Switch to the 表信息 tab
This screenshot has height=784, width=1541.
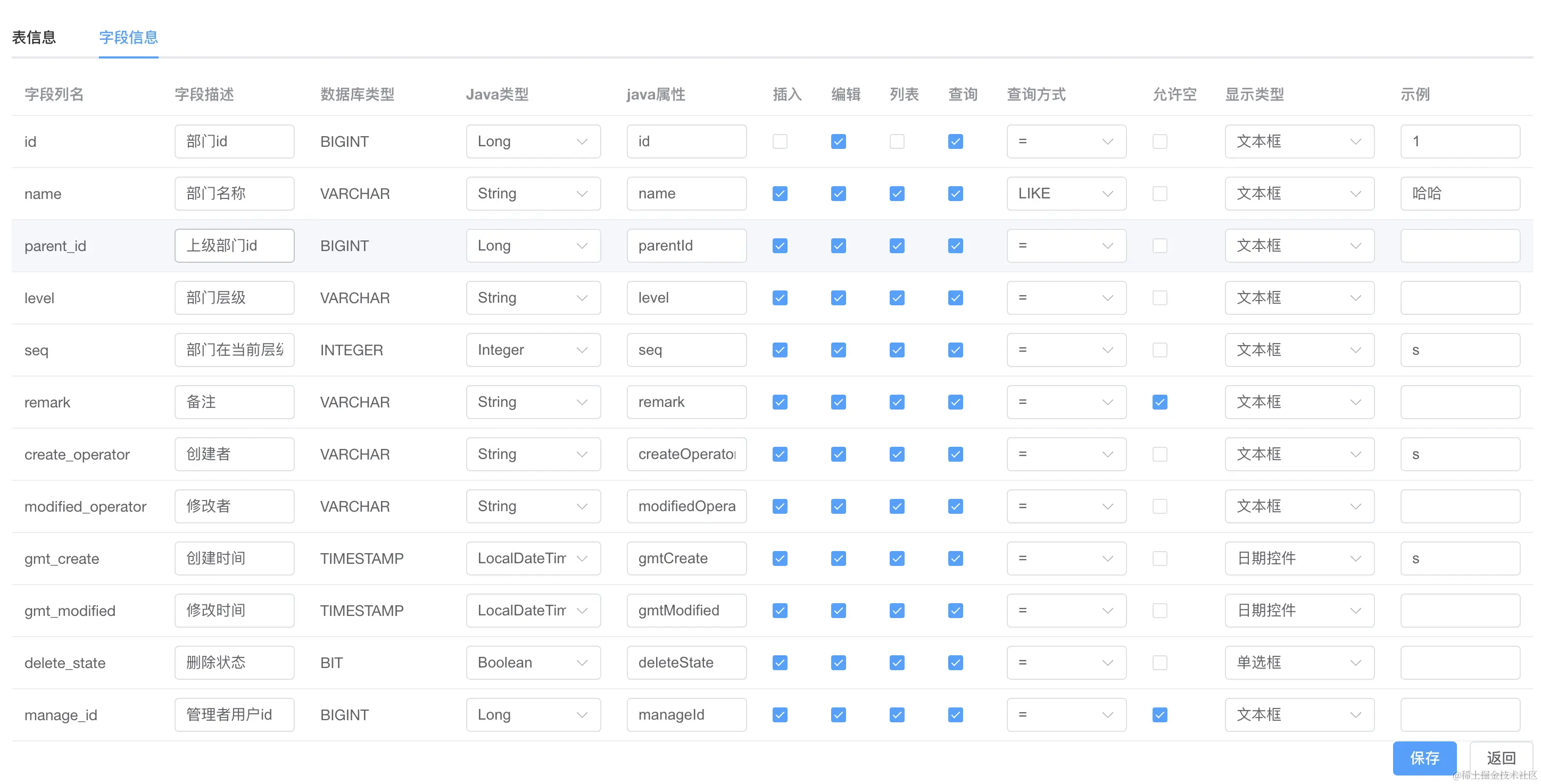coord(34,37)
